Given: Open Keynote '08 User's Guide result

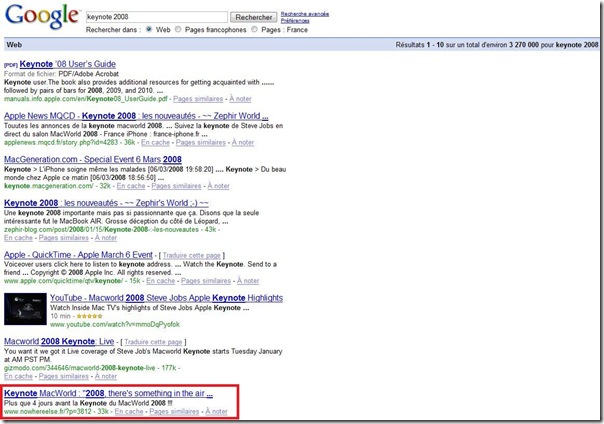Looking at the screenshot, I should (x=67, y=64).
